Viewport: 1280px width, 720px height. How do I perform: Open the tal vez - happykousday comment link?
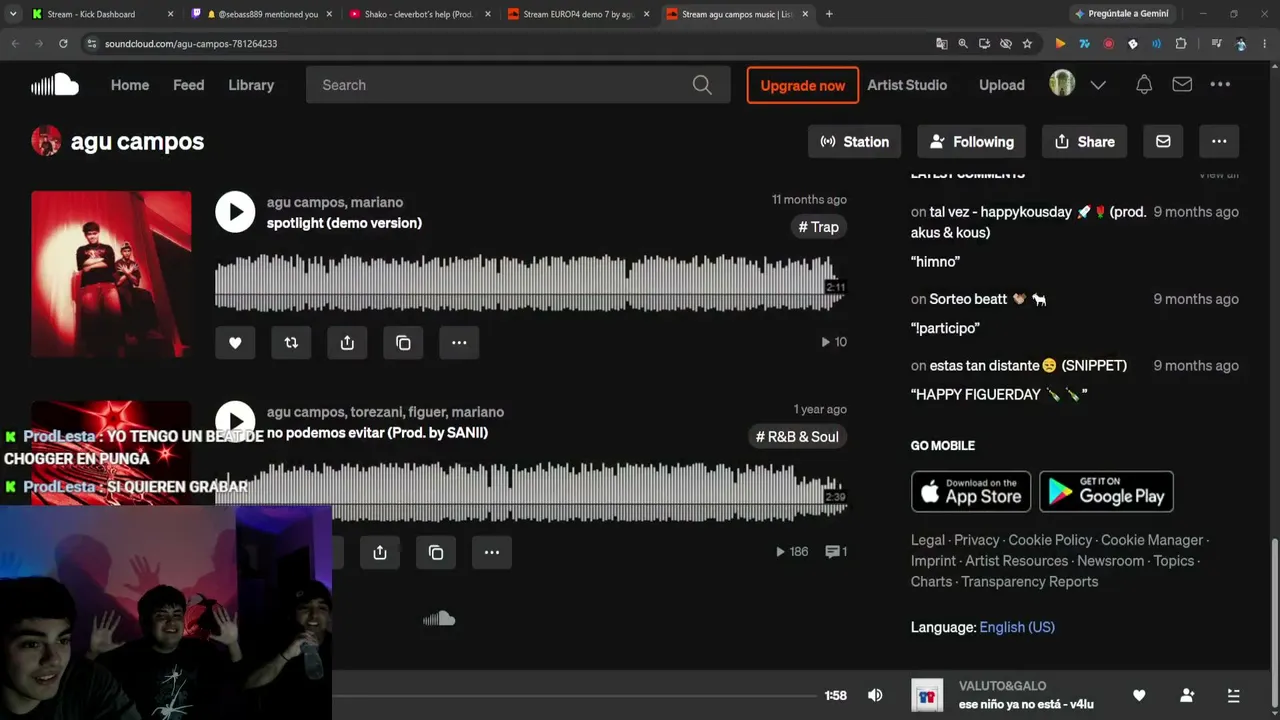pos(1028,222)
